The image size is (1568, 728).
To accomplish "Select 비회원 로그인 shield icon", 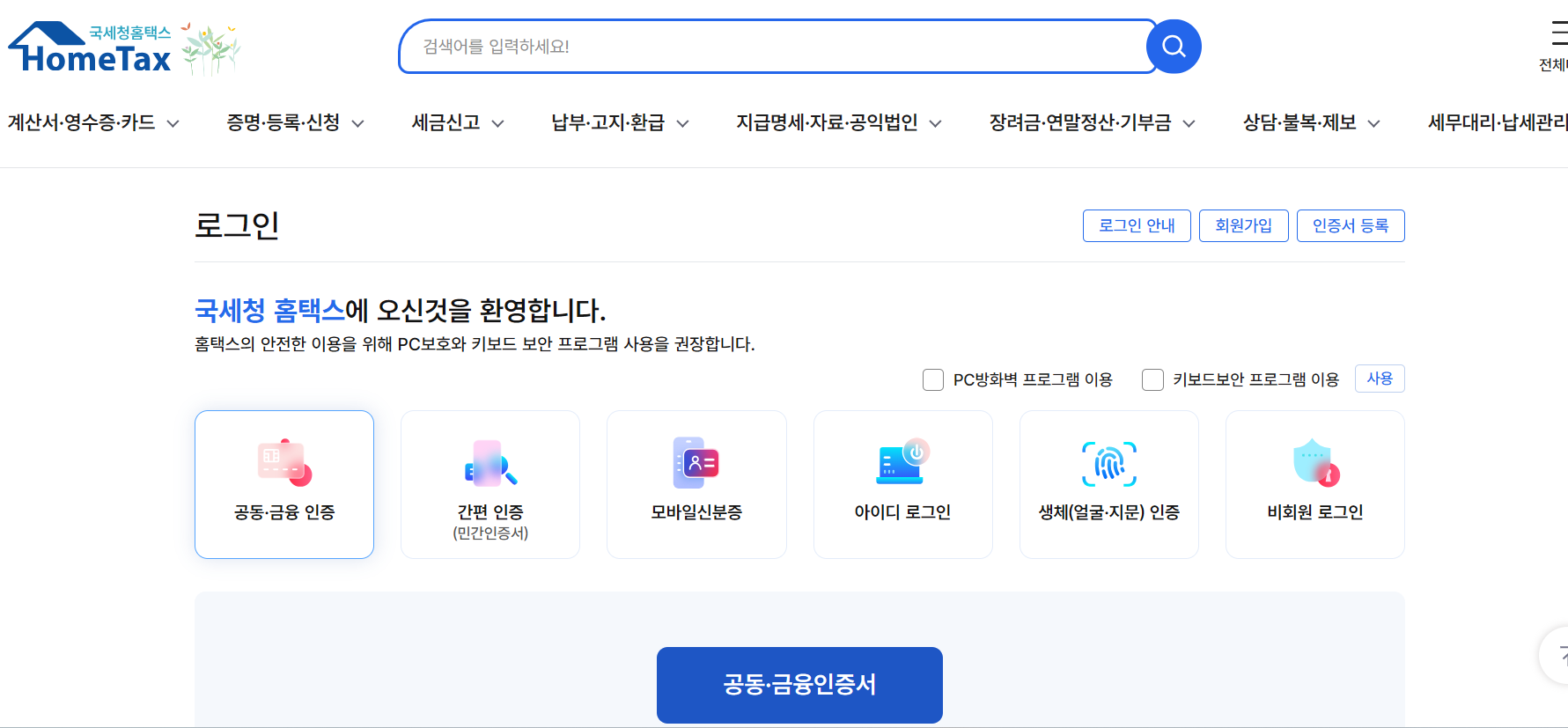I will point(1315,462).
